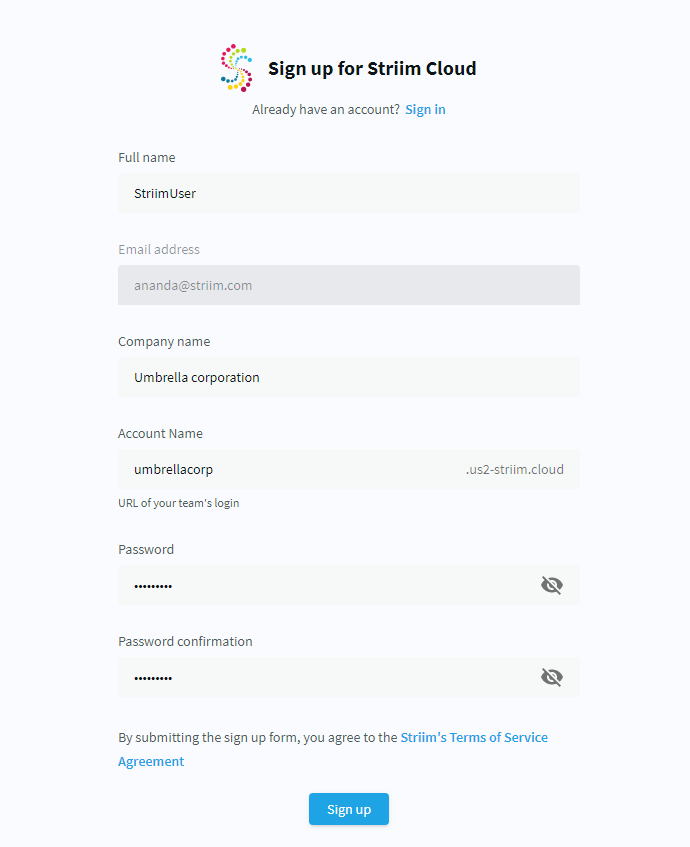The height and width of the screenshot is (847, 690).
Task: Open the Sign in link
Action: pos(425,110)
